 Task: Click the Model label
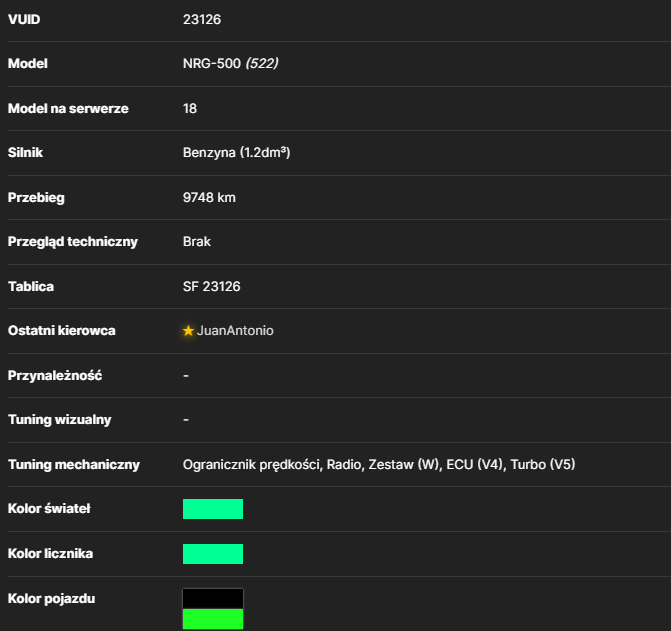click(28, 63)
